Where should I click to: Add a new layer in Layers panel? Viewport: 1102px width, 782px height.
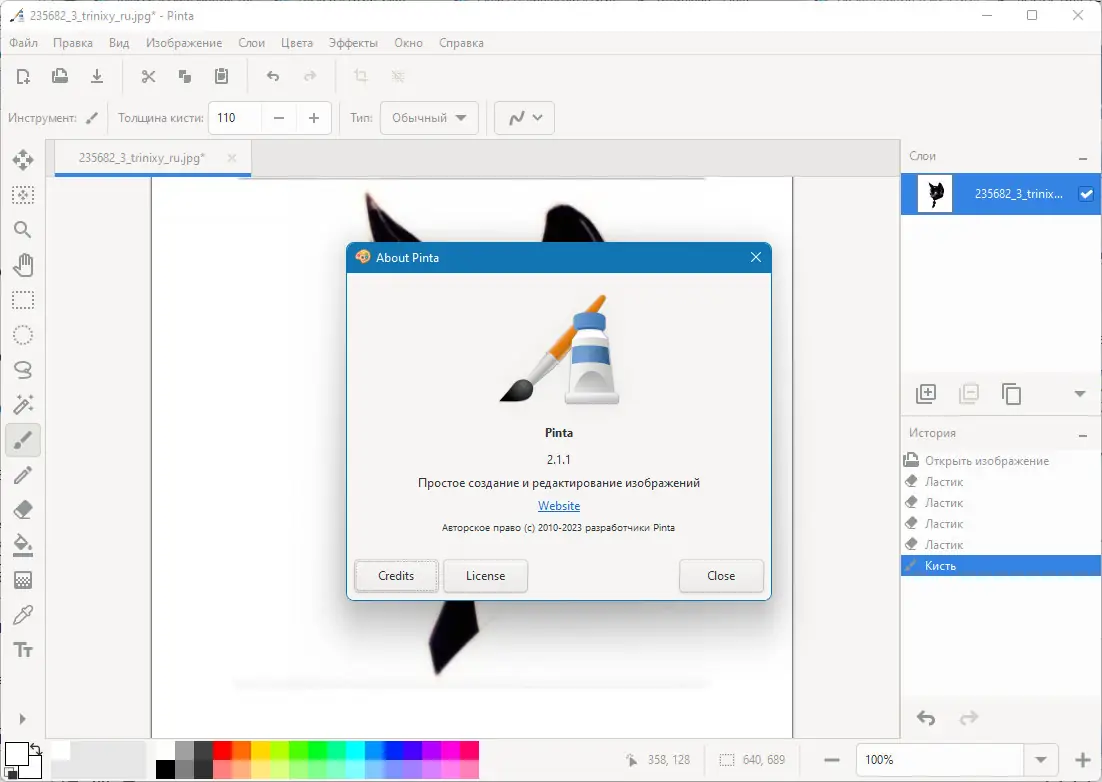[926, 393]
